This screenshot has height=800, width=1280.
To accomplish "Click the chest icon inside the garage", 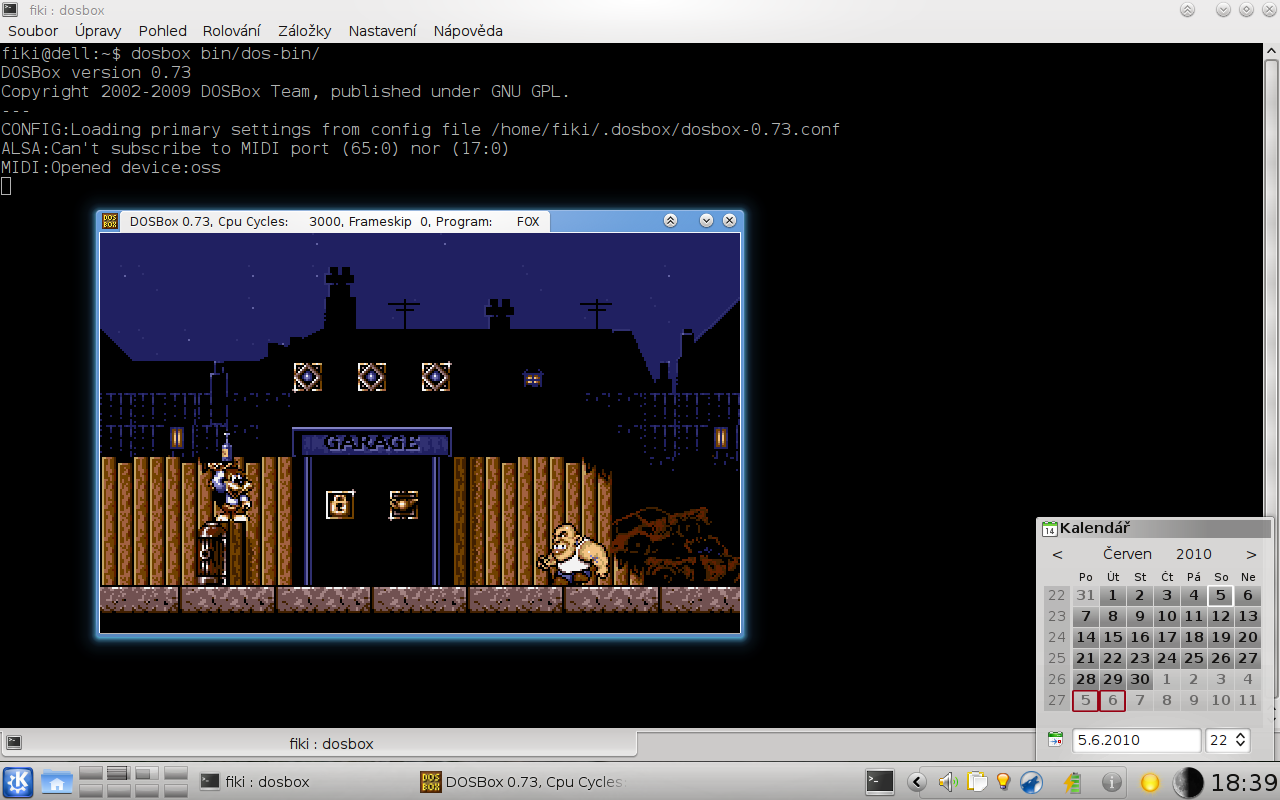I will (x=404, y=504).
